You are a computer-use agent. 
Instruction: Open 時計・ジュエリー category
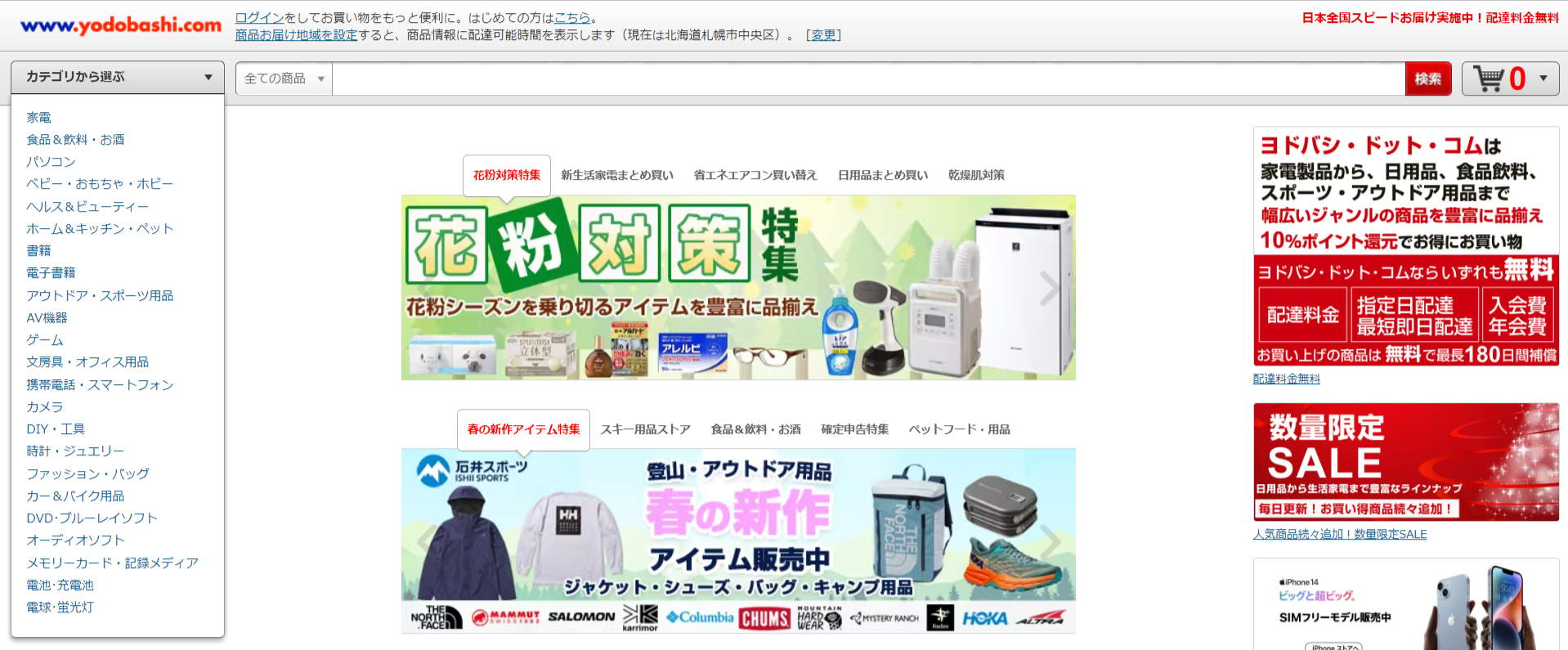click(x=75, y=451)
